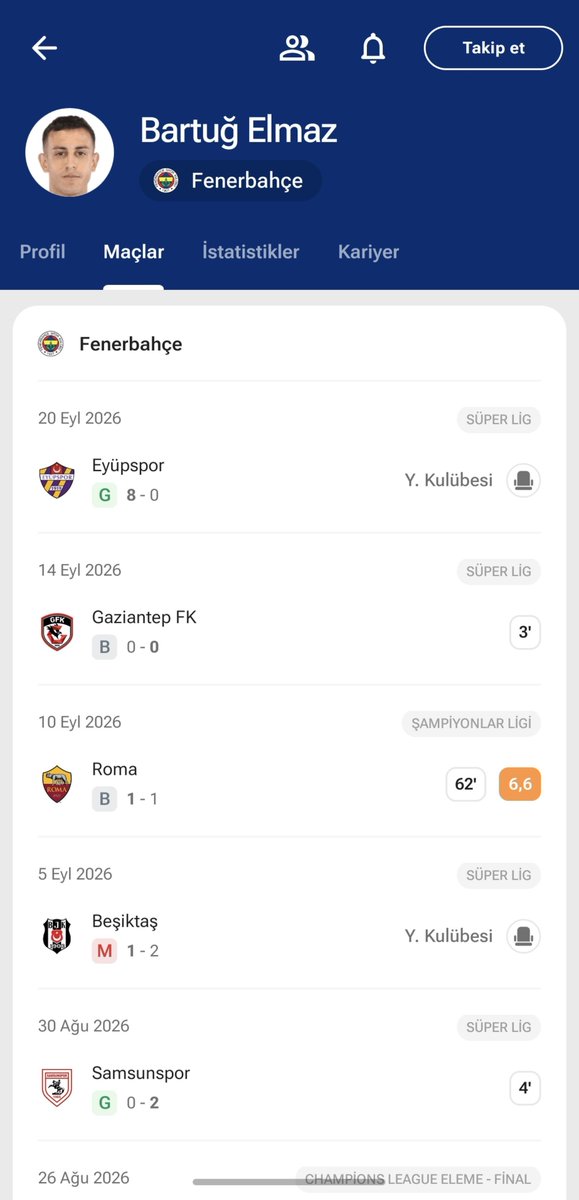This screenshot has width=579, height=1200.
Task: Tap the 6,6 rating badge for Roma match
Action: [x=520, y=784]
